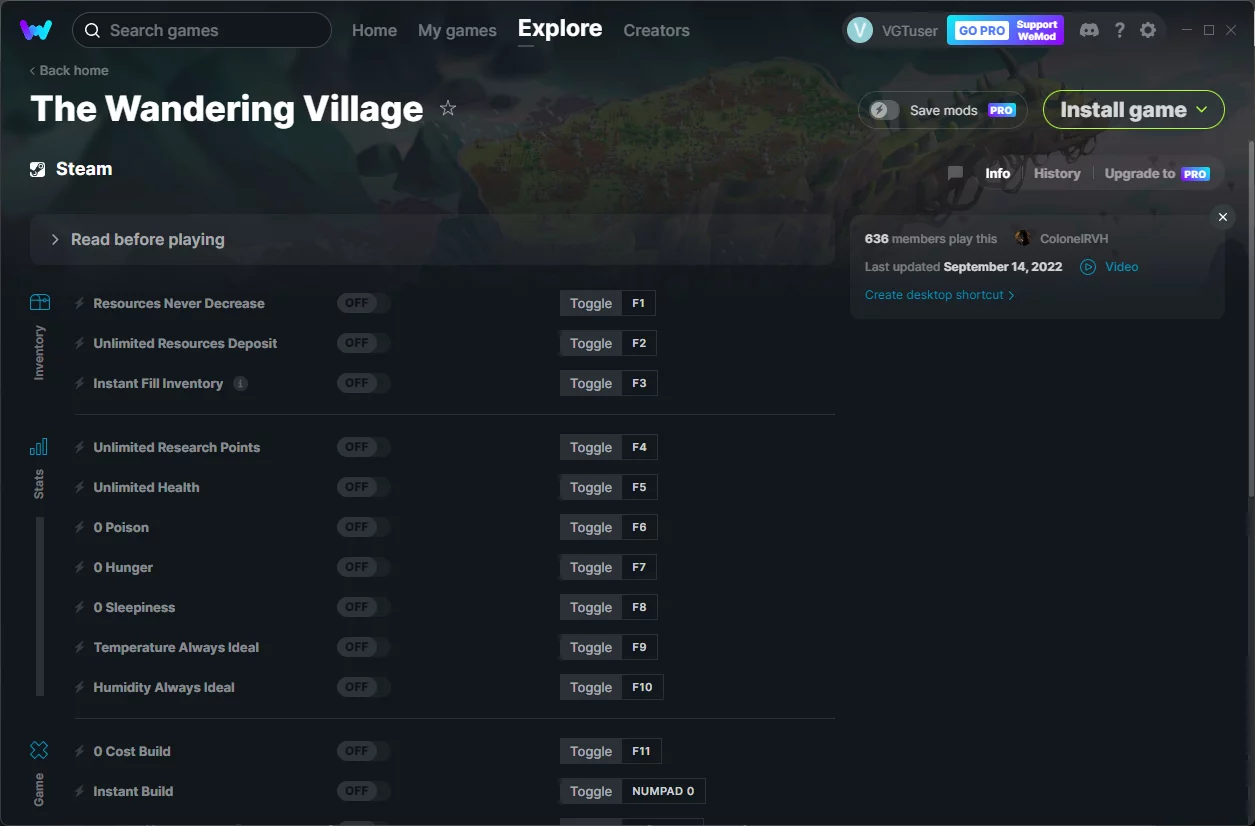The width and height of the screenshot is (1255, 826).
Task: Enable Unlimited Health switch
Action: pyautogui.click(x=363, y=487)
